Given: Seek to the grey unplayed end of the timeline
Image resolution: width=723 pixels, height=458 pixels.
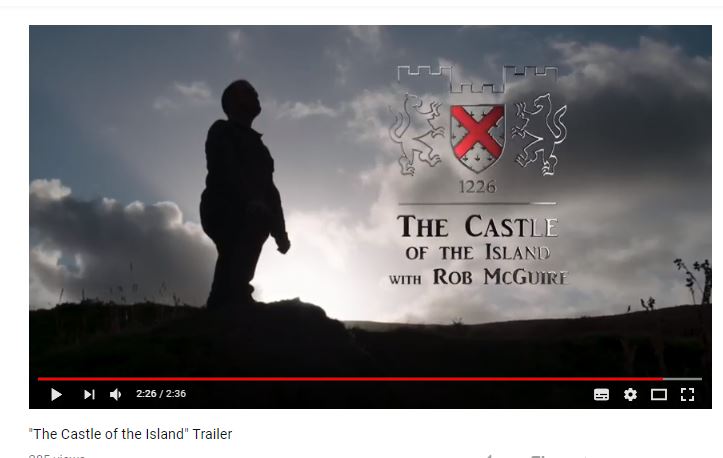Looking at the screenshot, I should click(682, 379).
